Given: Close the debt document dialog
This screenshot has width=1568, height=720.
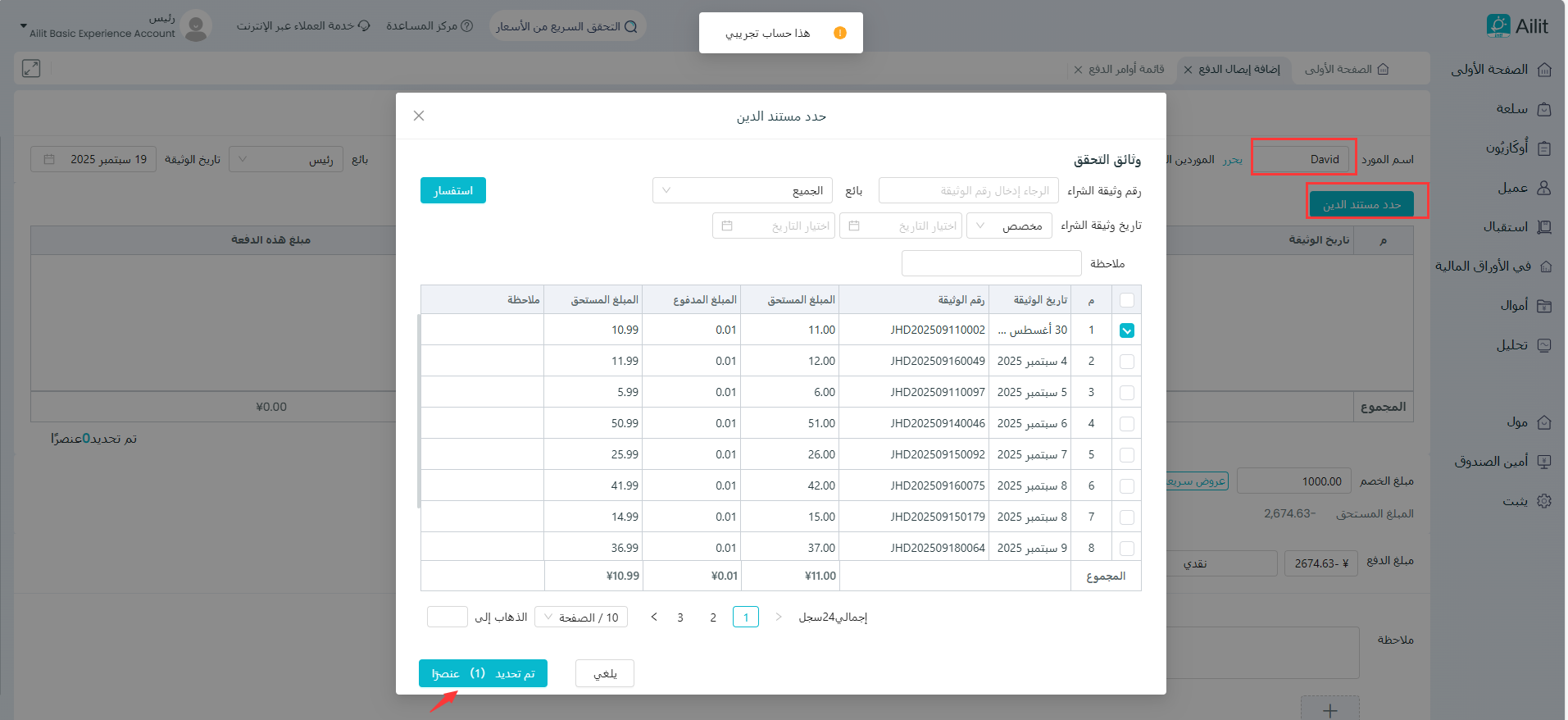Looking at the screenshot, I should tap(419, 116).
